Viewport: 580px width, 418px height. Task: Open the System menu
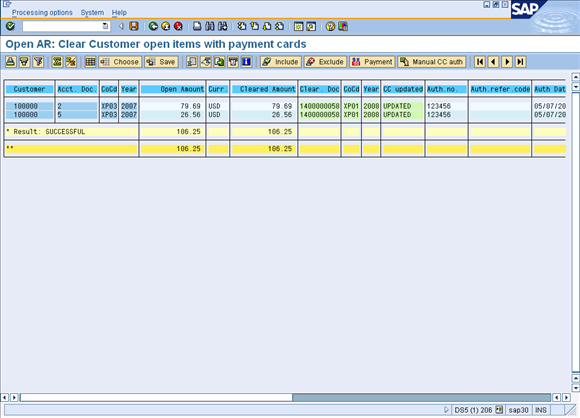point(92,13)
